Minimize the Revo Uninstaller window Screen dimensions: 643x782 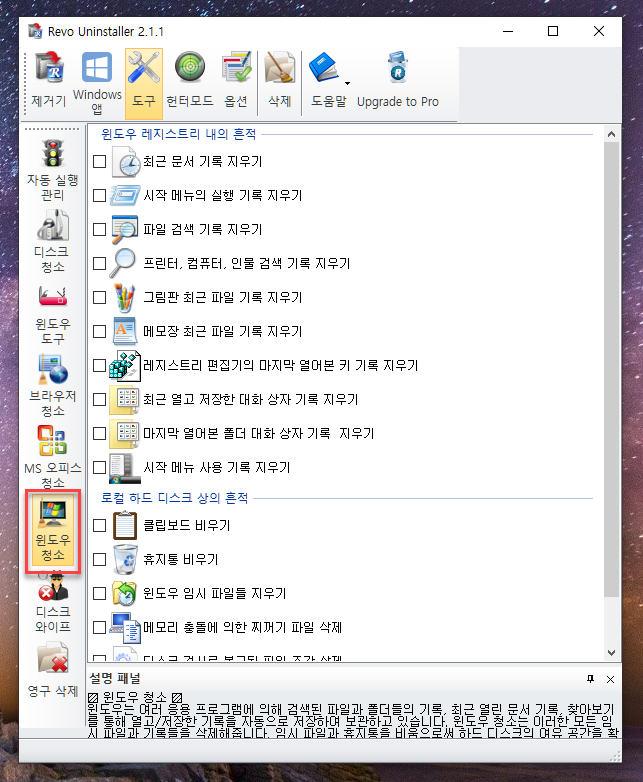[x=508, y=31]
